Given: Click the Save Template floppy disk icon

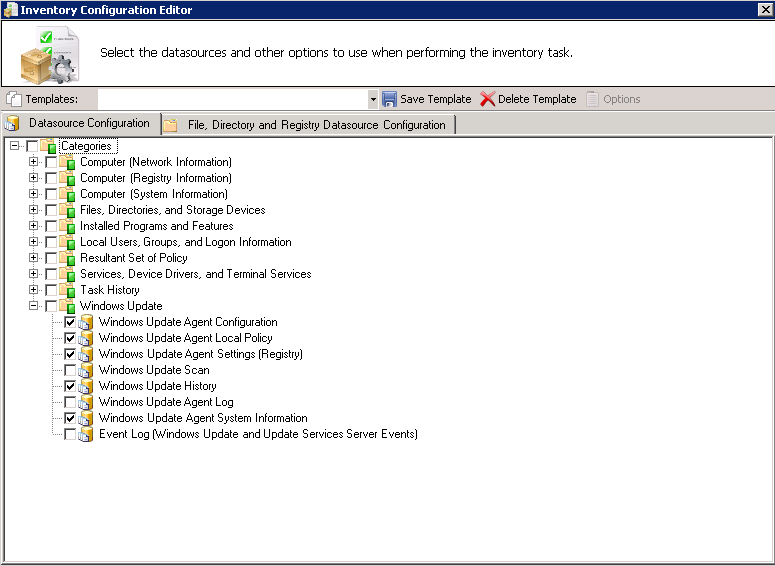Looking at the screenshot, I should tap(389, 99).
